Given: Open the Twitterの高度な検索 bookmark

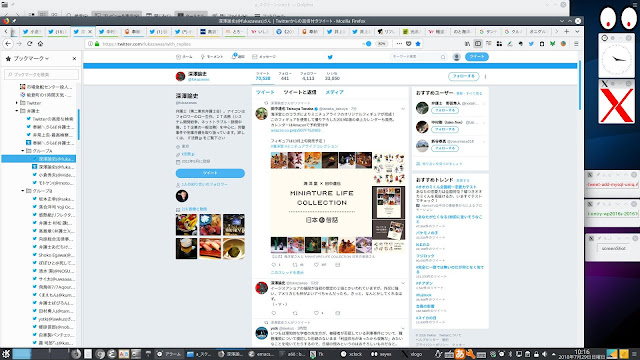Looking at the screenshot, I should click(50, 119).
